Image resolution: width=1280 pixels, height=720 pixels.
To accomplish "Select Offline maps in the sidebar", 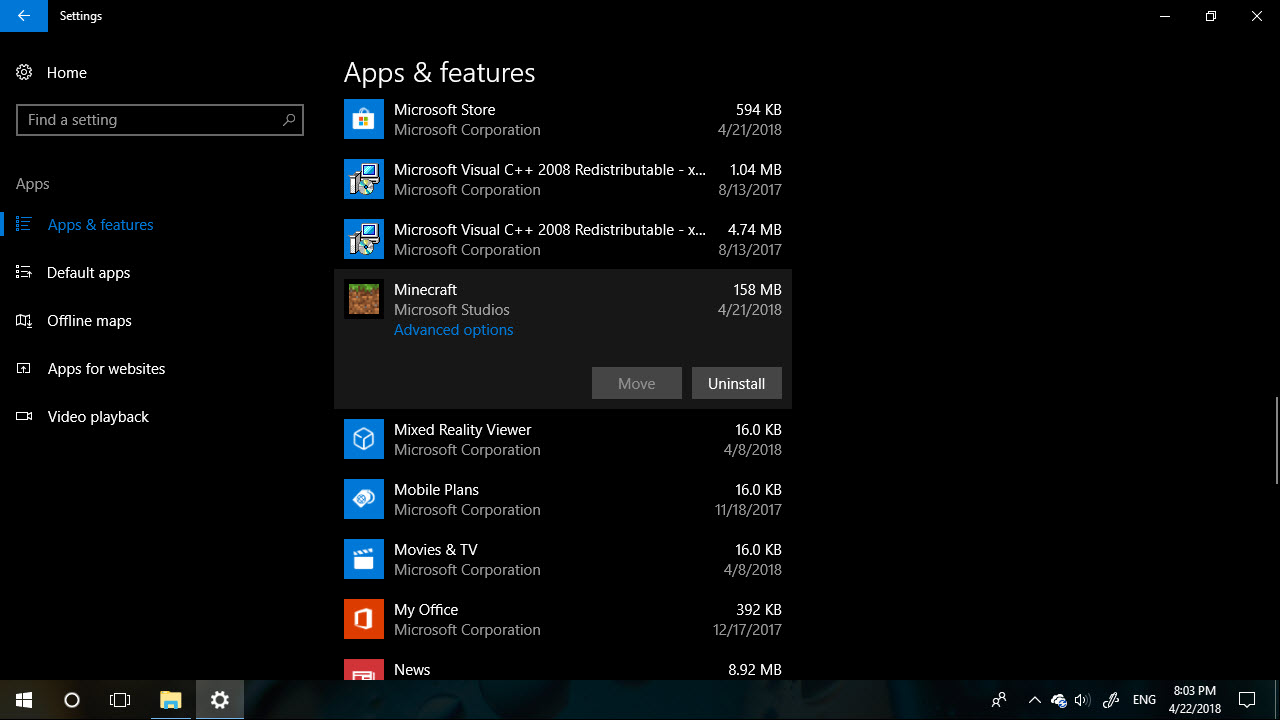I will (90, 321).
